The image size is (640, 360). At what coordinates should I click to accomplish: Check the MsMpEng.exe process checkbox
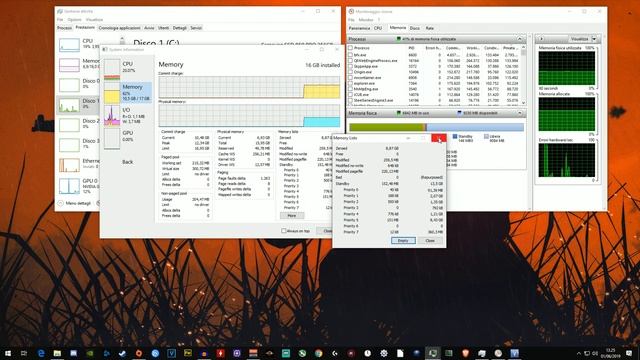tap(350, 89)
